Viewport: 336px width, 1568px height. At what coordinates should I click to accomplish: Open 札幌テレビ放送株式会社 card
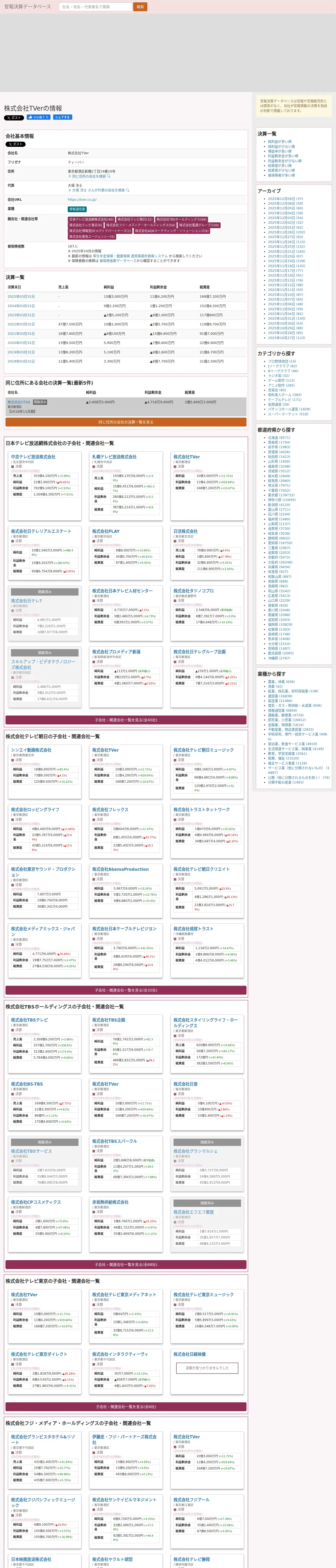tap(114, 457)
